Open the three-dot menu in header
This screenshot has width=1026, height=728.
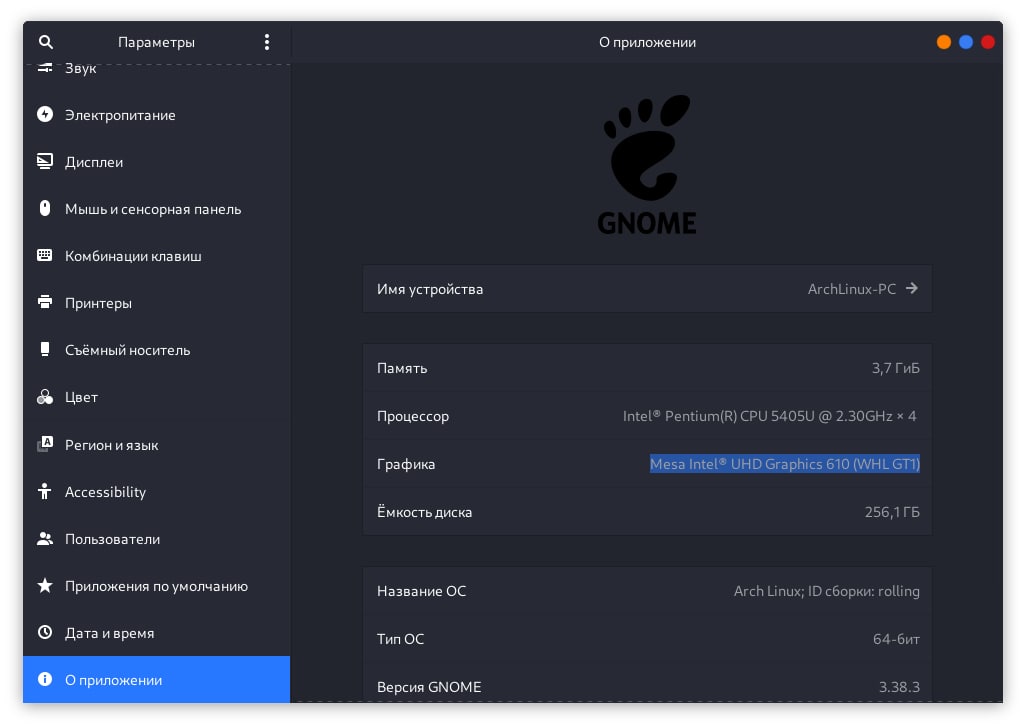click(267, 43)
